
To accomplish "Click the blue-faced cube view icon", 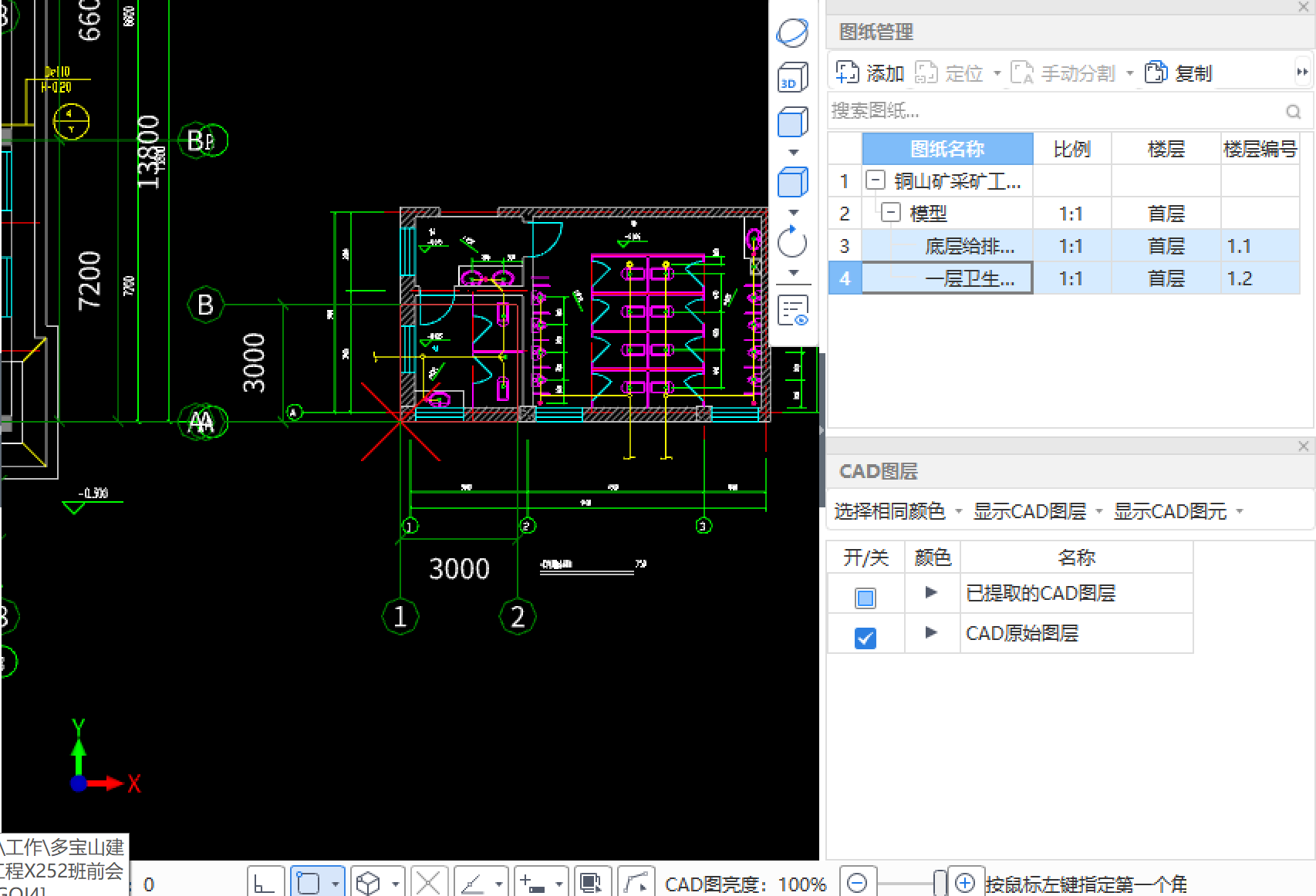I will click(x=792, y=122).
